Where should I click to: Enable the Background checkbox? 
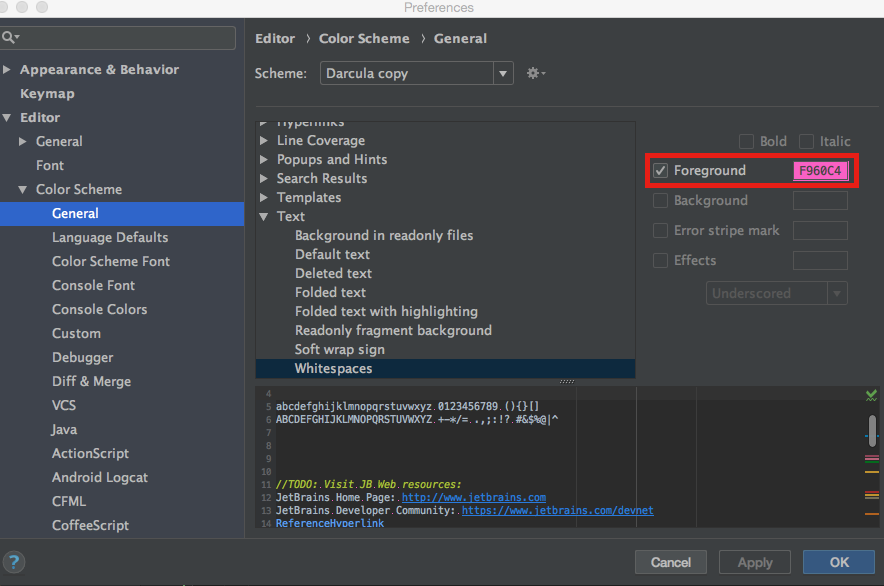click(660, 200)
